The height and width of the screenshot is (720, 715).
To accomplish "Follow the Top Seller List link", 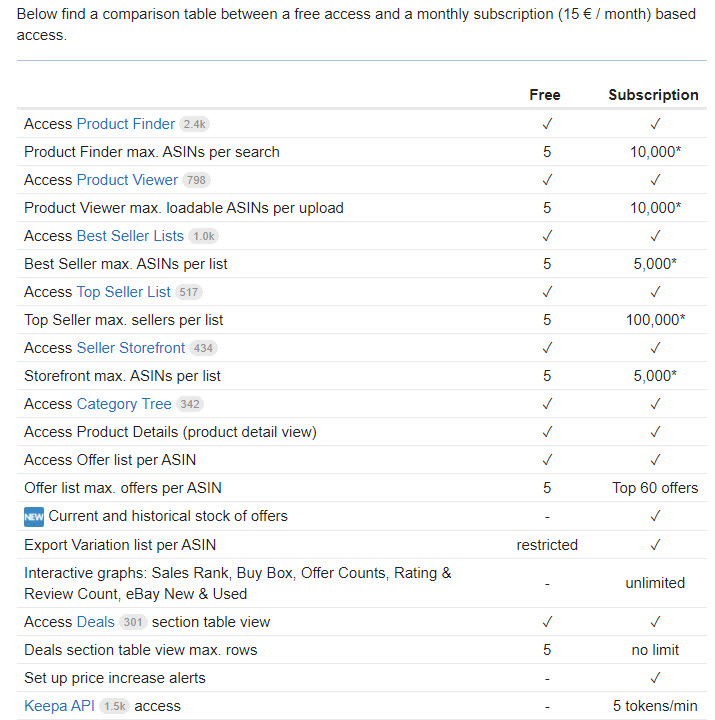I will click(x=123, y=292).
